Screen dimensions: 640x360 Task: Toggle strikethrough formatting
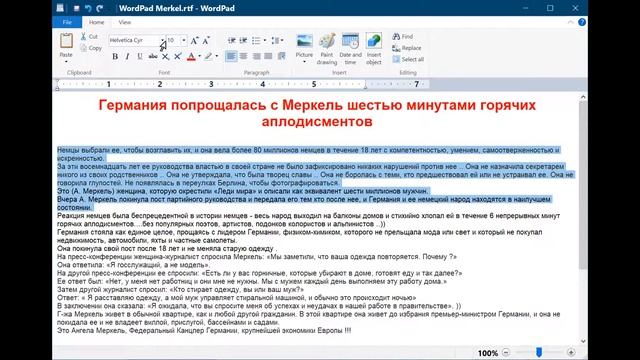153,56
